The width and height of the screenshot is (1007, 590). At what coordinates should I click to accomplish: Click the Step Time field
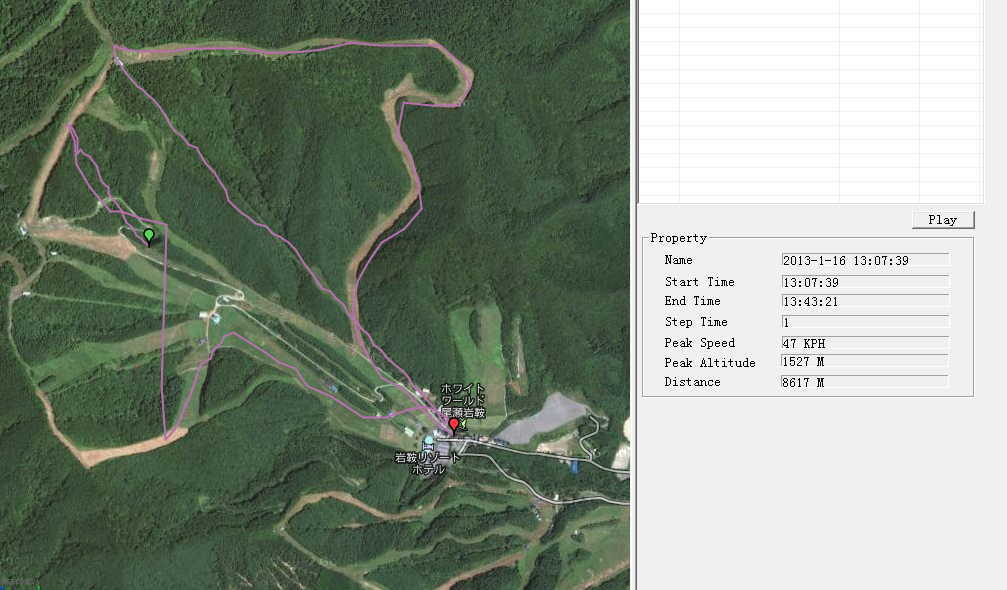click(x=864, y=322)
